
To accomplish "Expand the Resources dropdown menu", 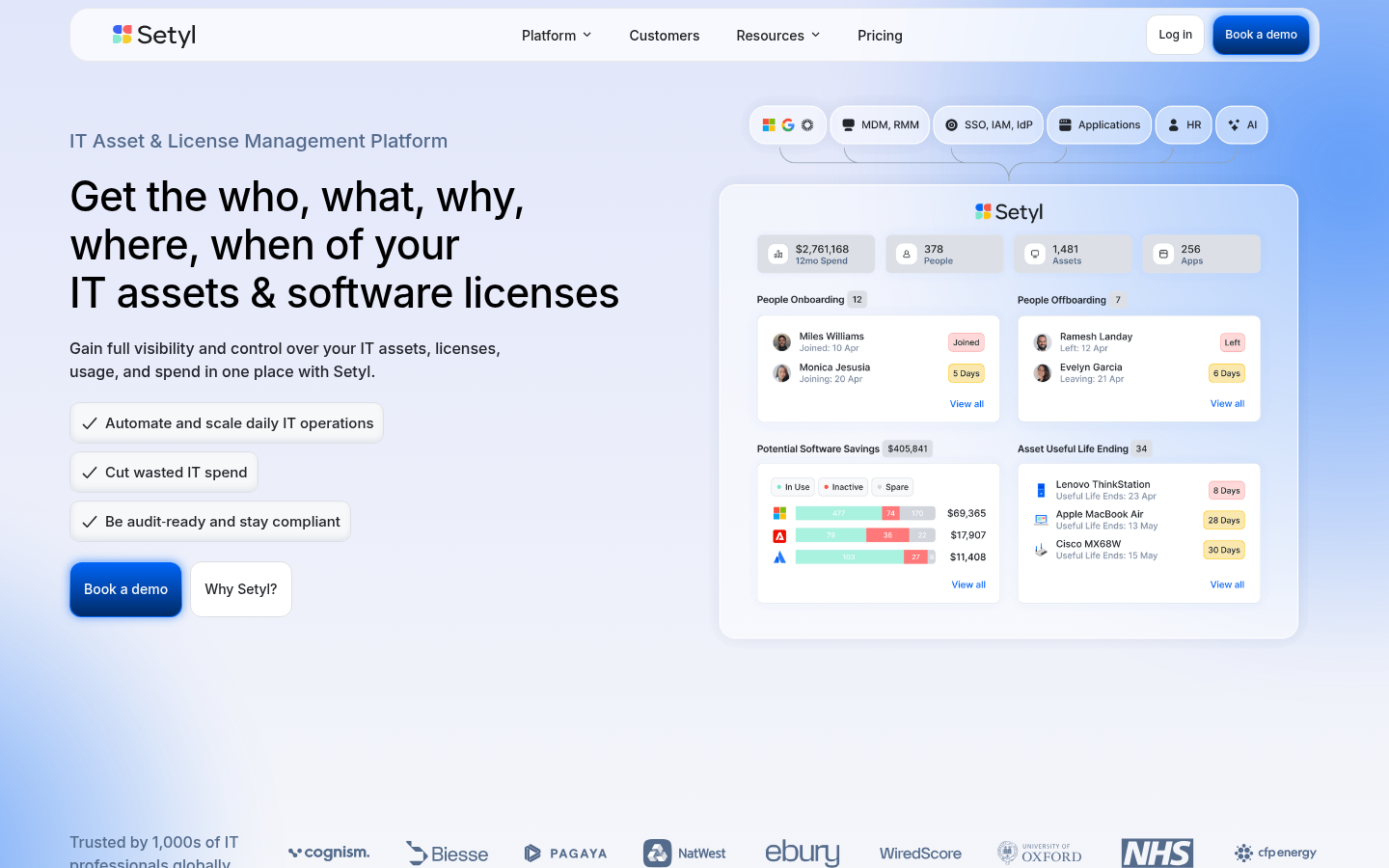I will 778,35.
